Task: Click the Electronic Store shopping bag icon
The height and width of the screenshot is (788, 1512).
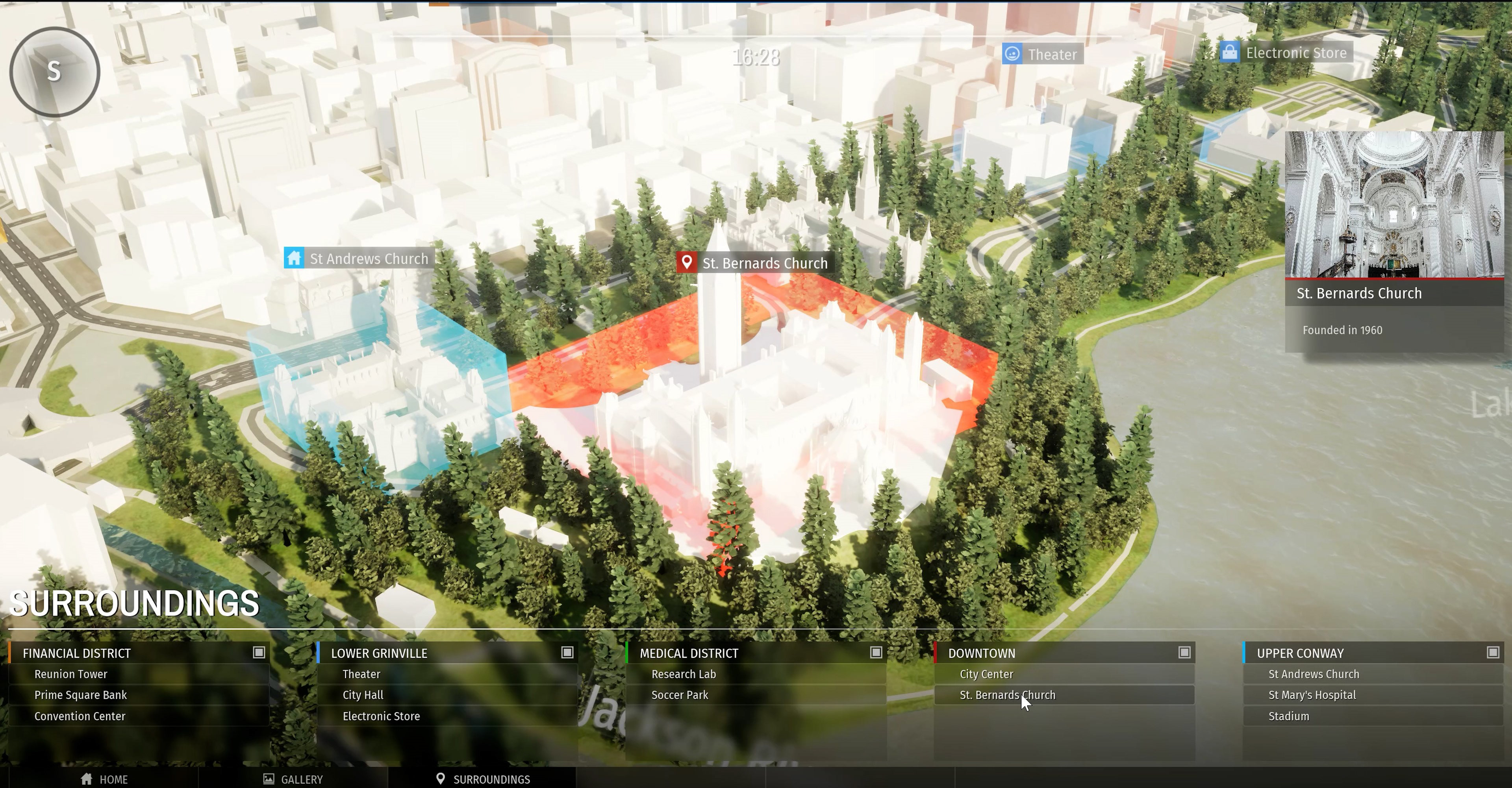Action: [1230, 52]
